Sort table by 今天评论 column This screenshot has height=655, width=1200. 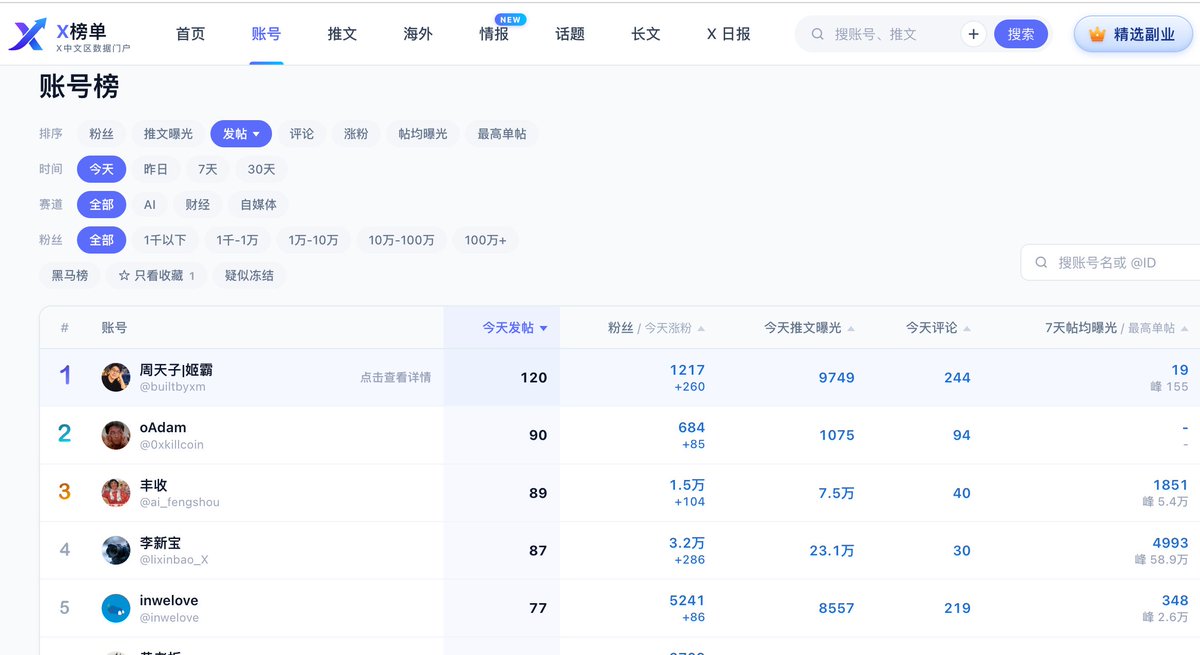coord(938,328)
